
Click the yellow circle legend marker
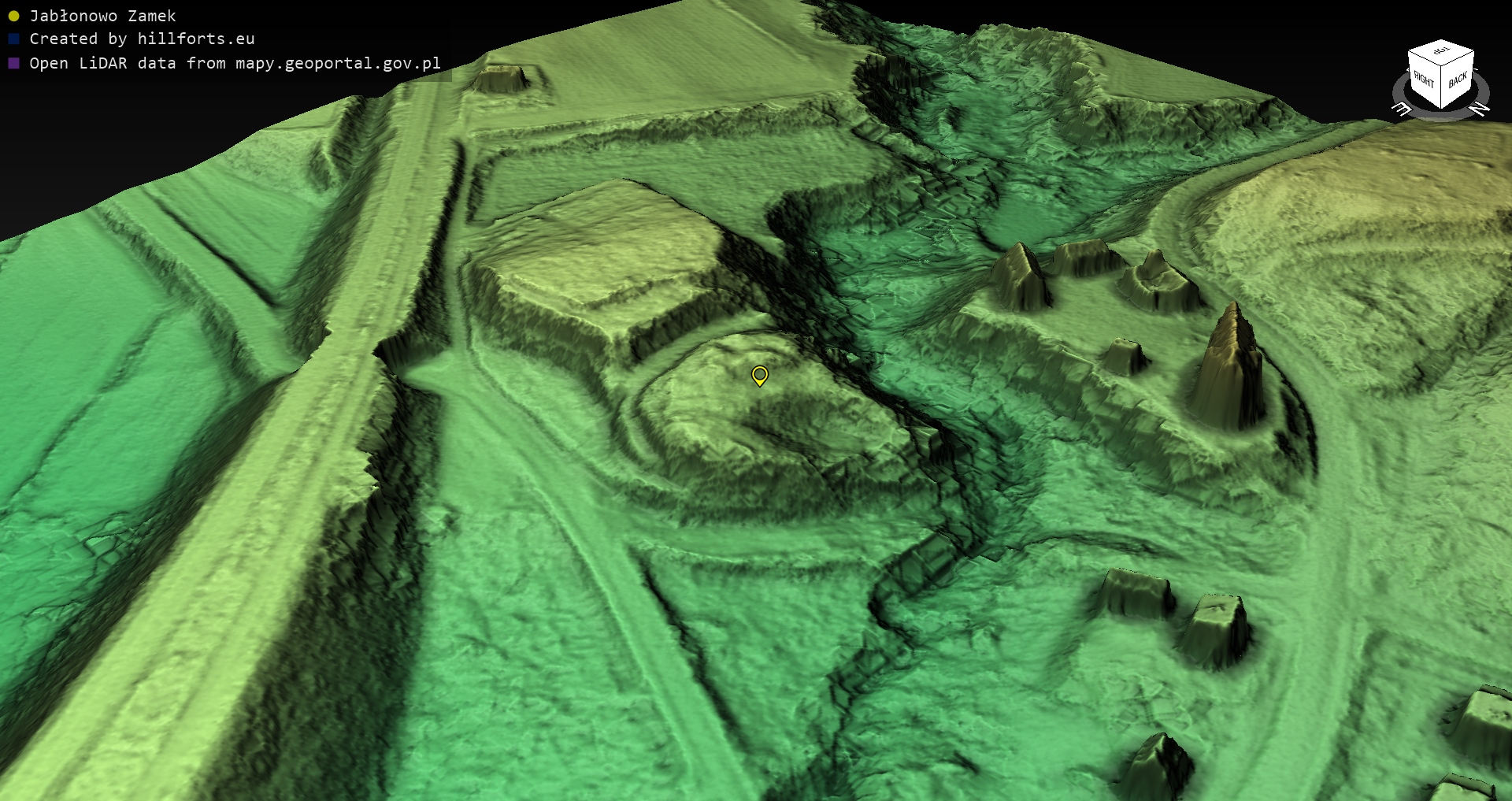pyautogui.click(x=13, y=16)
